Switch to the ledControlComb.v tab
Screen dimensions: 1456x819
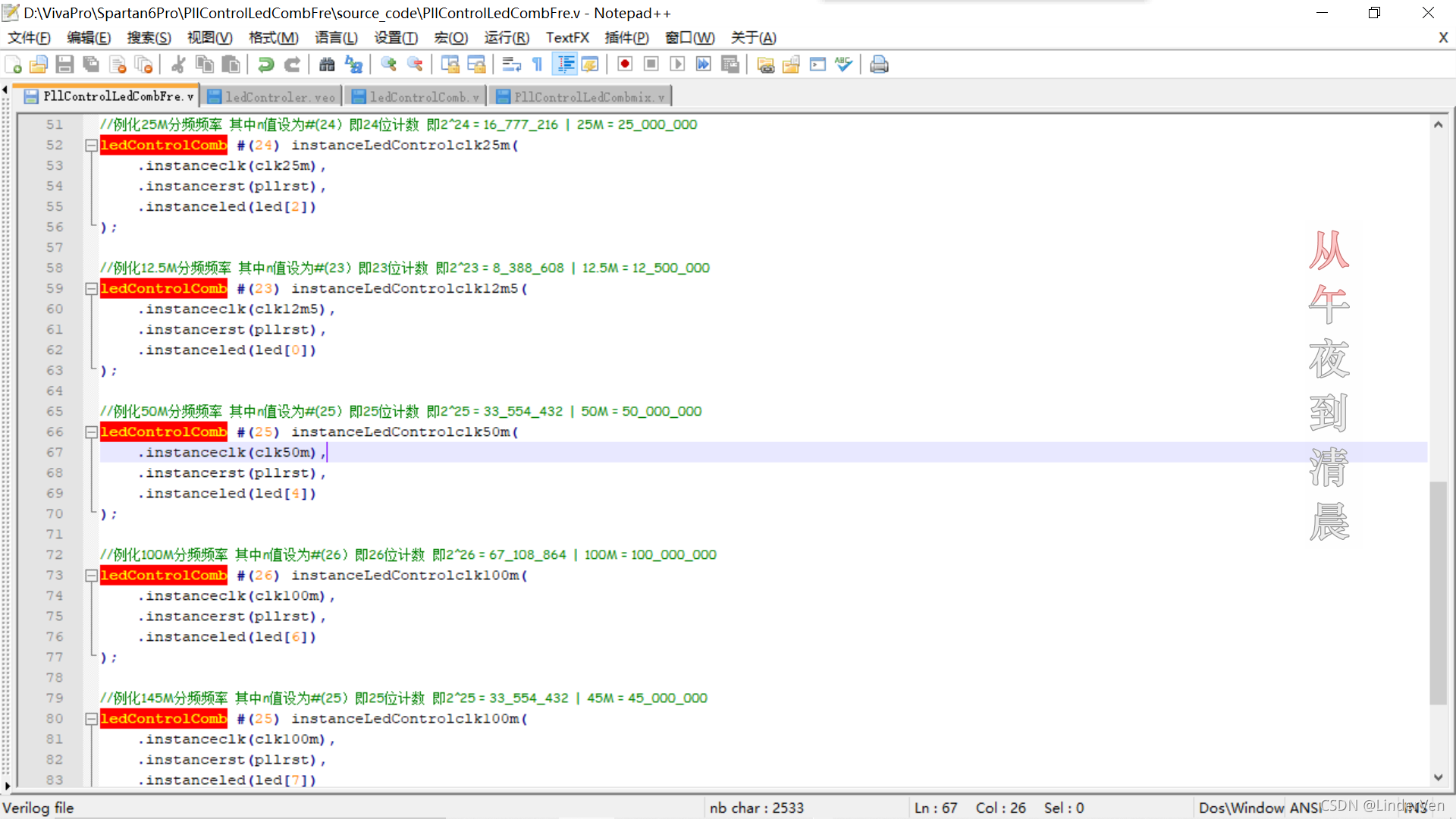coord(416,97)
